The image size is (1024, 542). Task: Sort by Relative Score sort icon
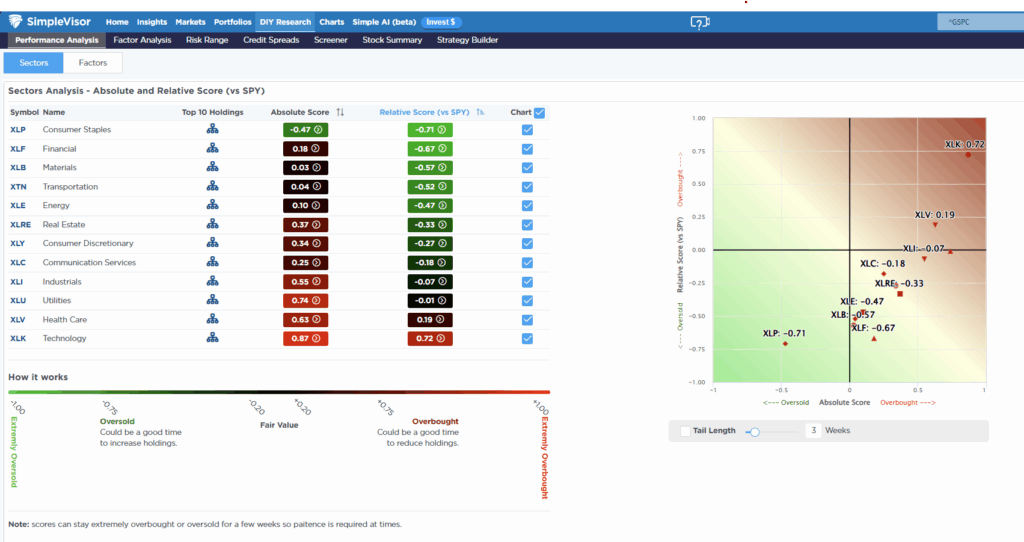481,113
